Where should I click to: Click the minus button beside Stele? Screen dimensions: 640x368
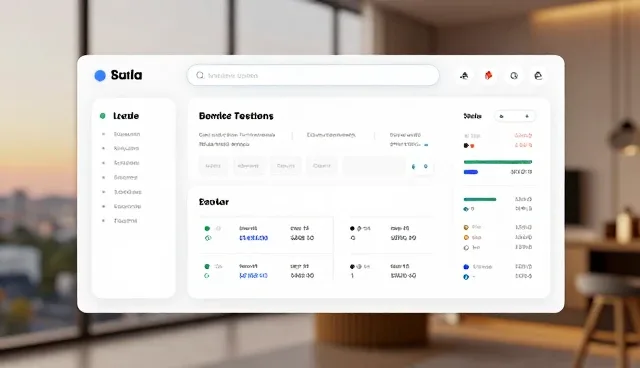coord(502,116)
